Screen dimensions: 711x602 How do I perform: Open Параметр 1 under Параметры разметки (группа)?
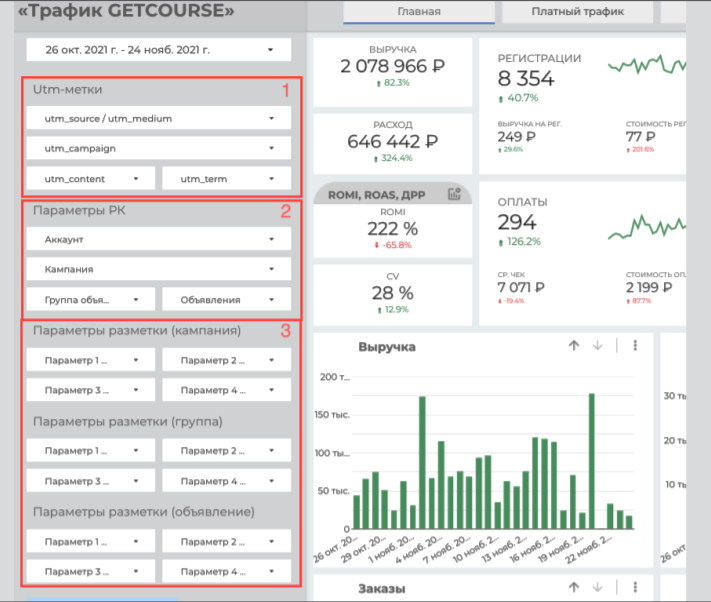click(x=91, y=450)
